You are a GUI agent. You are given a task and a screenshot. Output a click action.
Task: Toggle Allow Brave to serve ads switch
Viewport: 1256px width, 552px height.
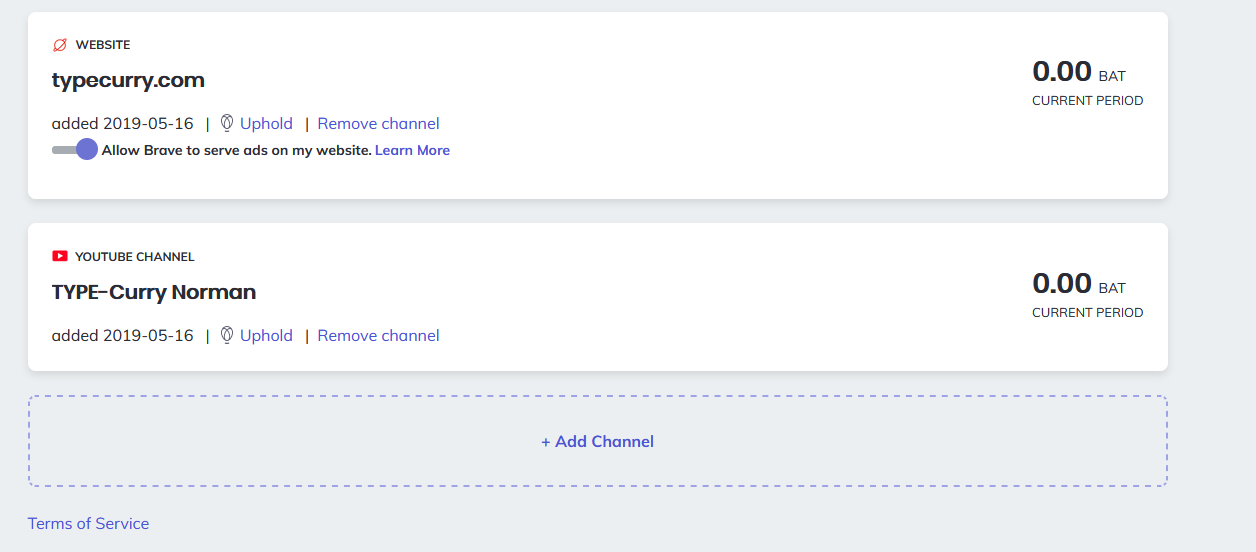pos(75,150)
